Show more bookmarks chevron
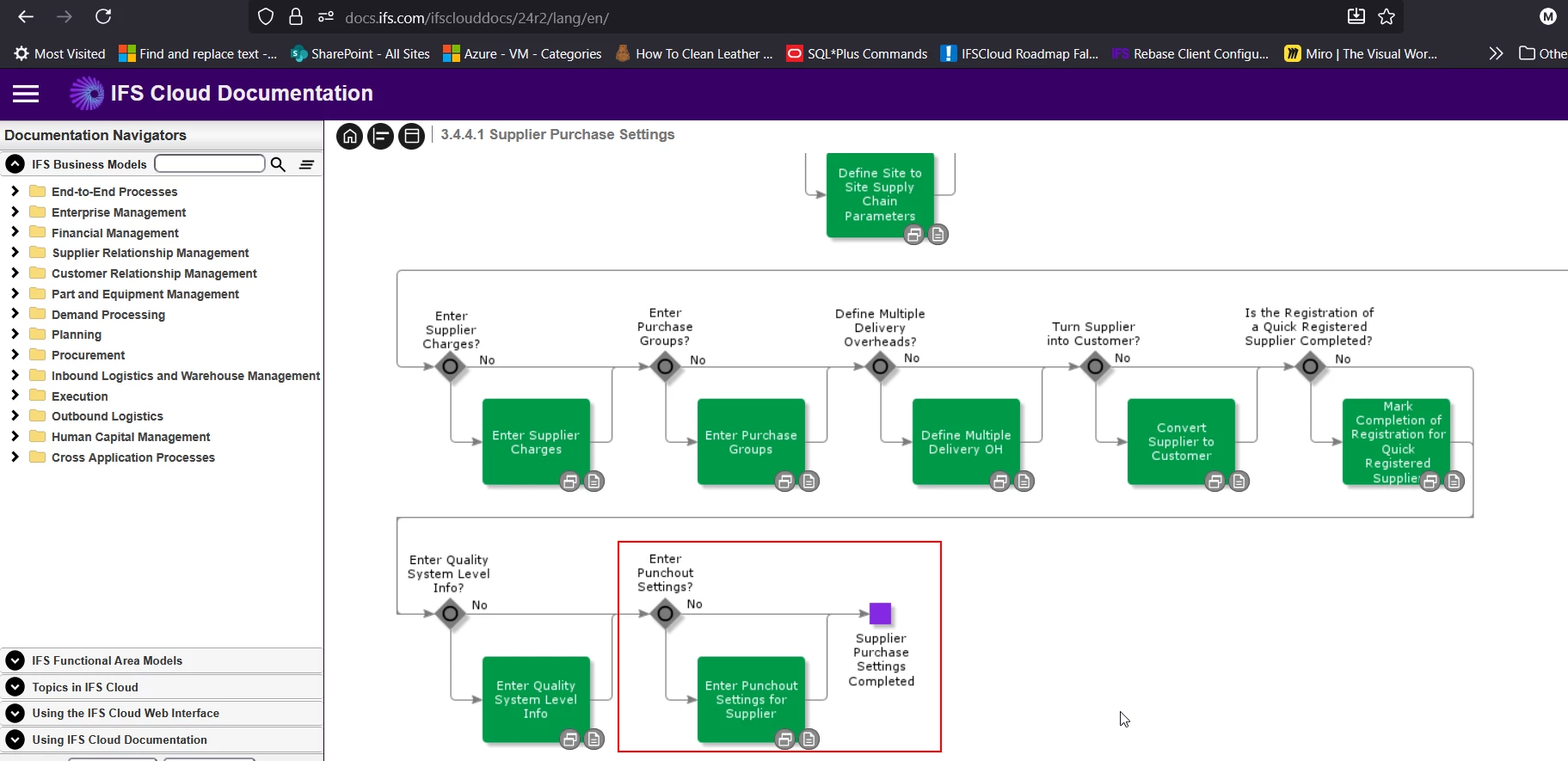The width and height of the screenshot is (1568, 761). [x=1496, y=53]
